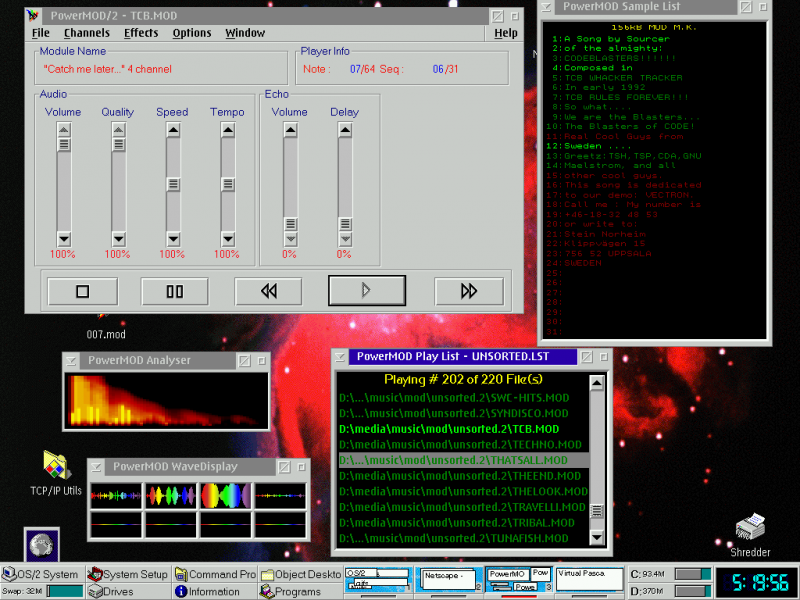Pause the song with the pause button
The height and width of the screenshot is (600, 800).
pos(174,291)
